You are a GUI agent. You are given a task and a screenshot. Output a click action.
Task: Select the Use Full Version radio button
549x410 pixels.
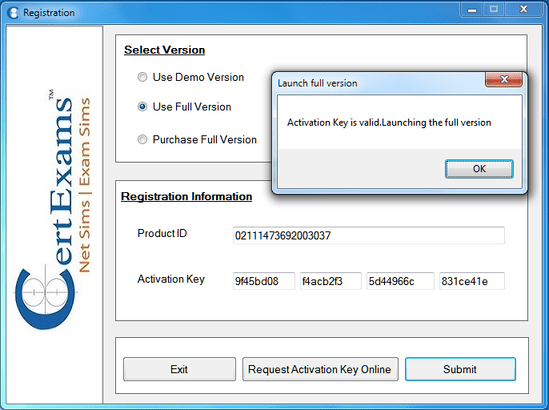[142, 107]
